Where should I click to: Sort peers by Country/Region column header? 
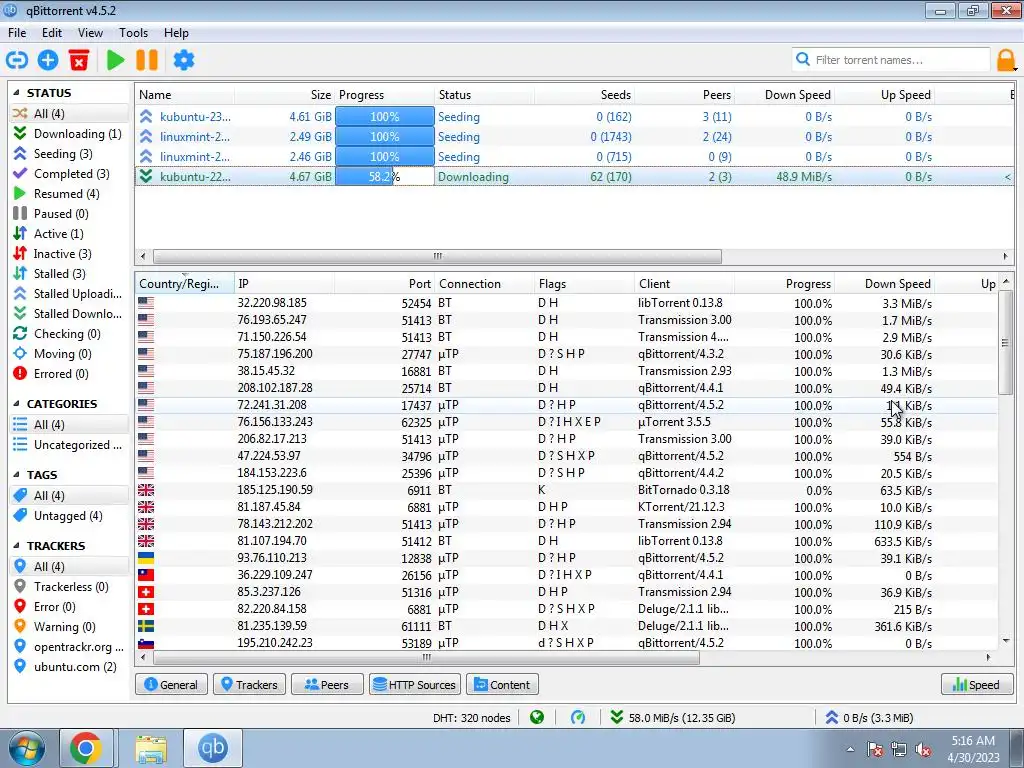click(x=185, y=283)
